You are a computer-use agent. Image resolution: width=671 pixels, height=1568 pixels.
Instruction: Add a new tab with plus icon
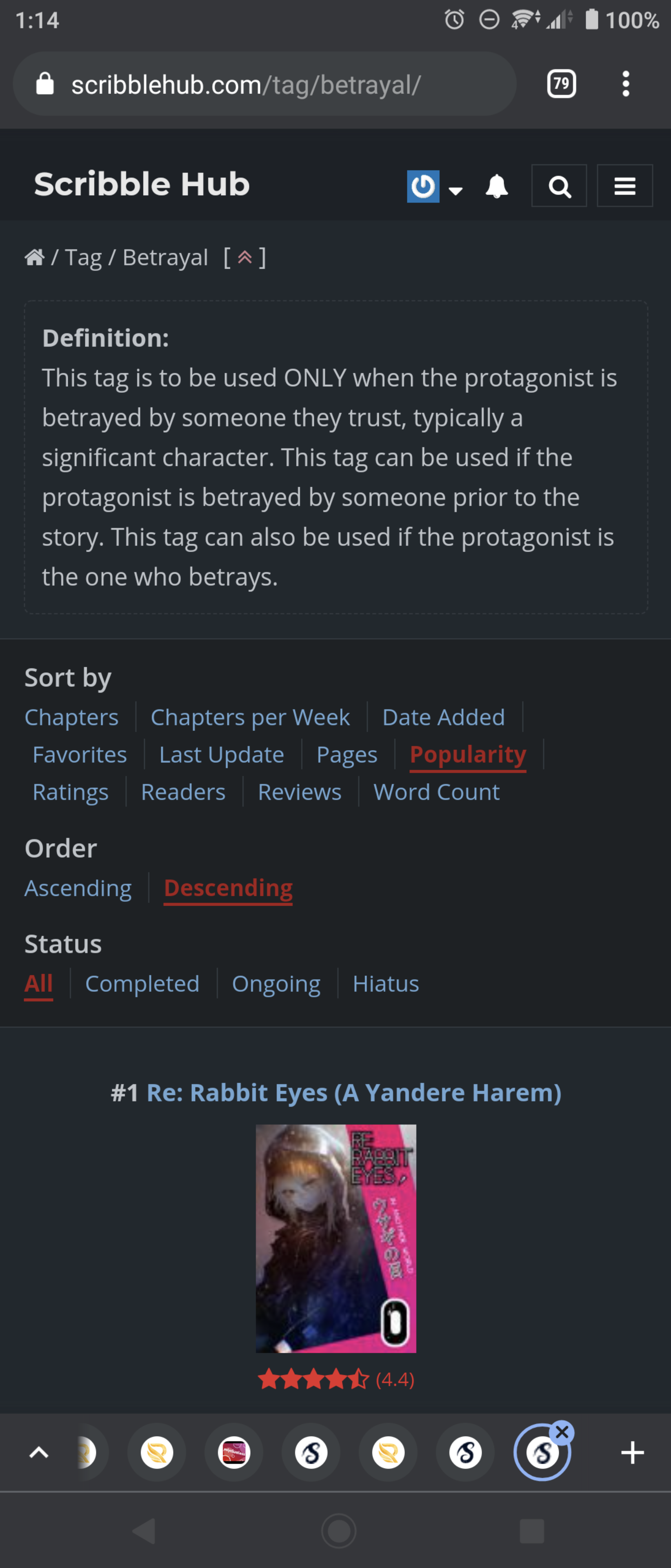632,1452
